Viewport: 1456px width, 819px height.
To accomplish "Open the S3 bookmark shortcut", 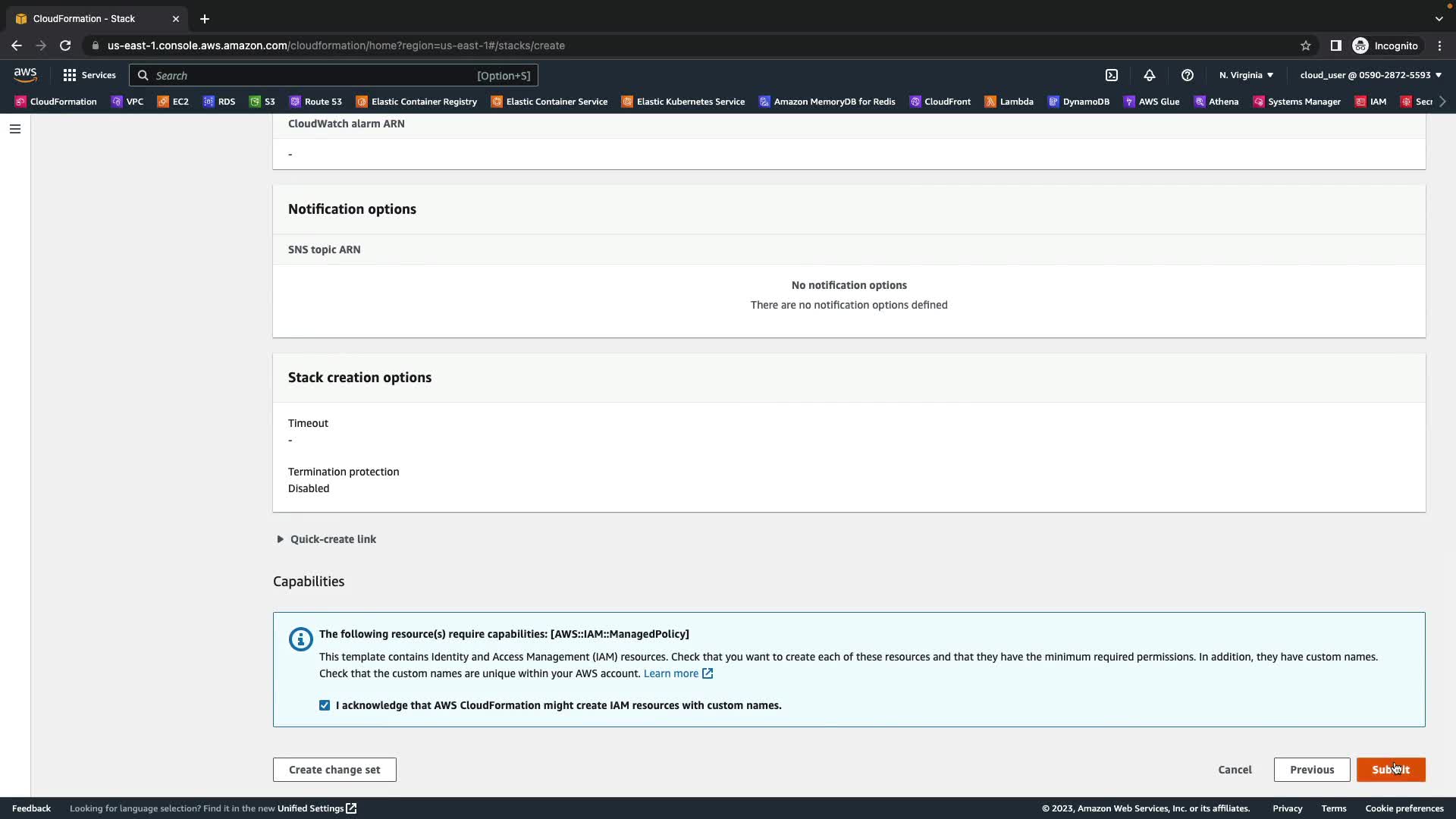I will (x=262, y=102).
